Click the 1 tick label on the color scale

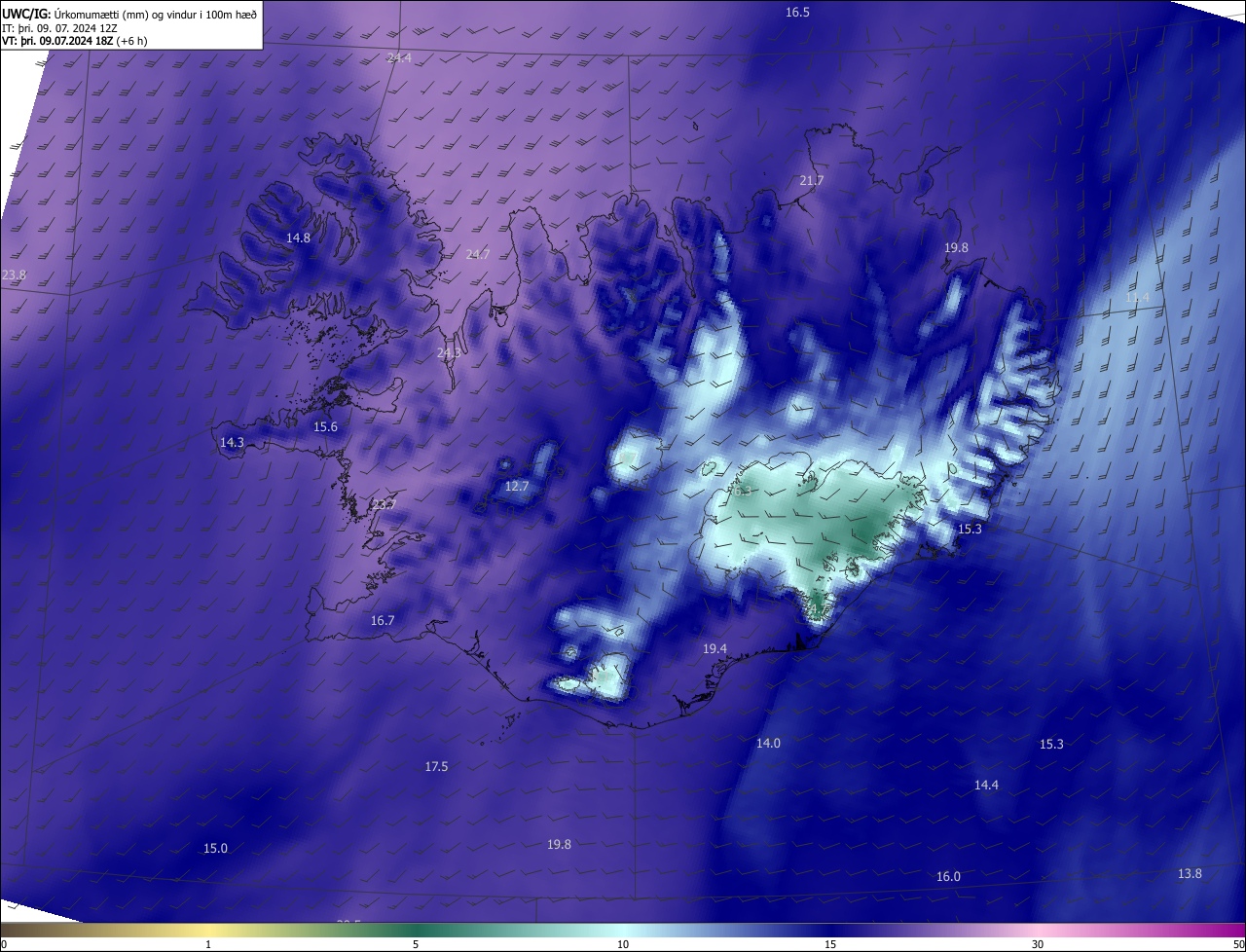coord(208,945)
